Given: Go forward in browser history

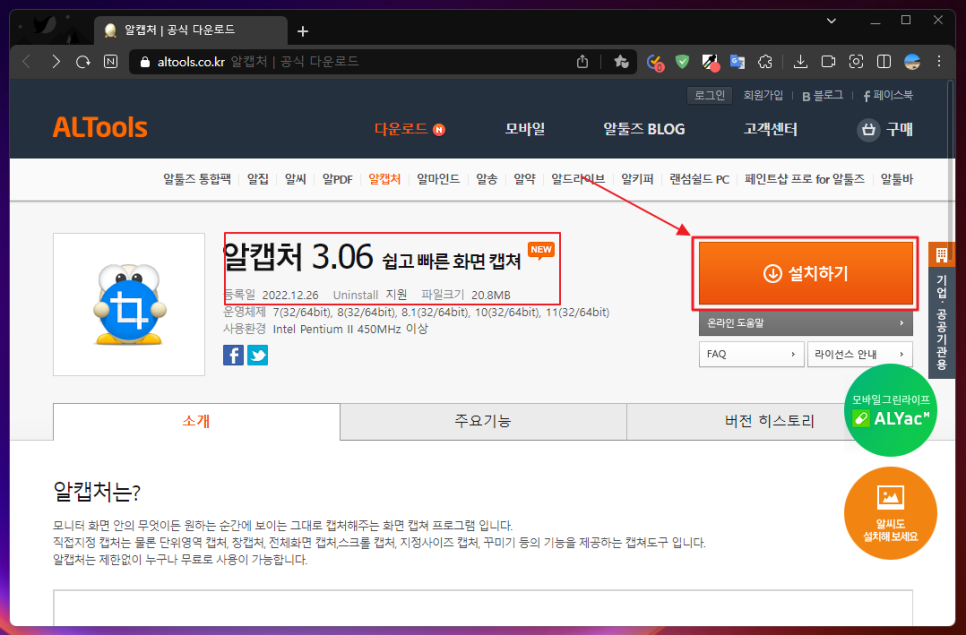Looking at the screenshot, I should click(56, 62).
